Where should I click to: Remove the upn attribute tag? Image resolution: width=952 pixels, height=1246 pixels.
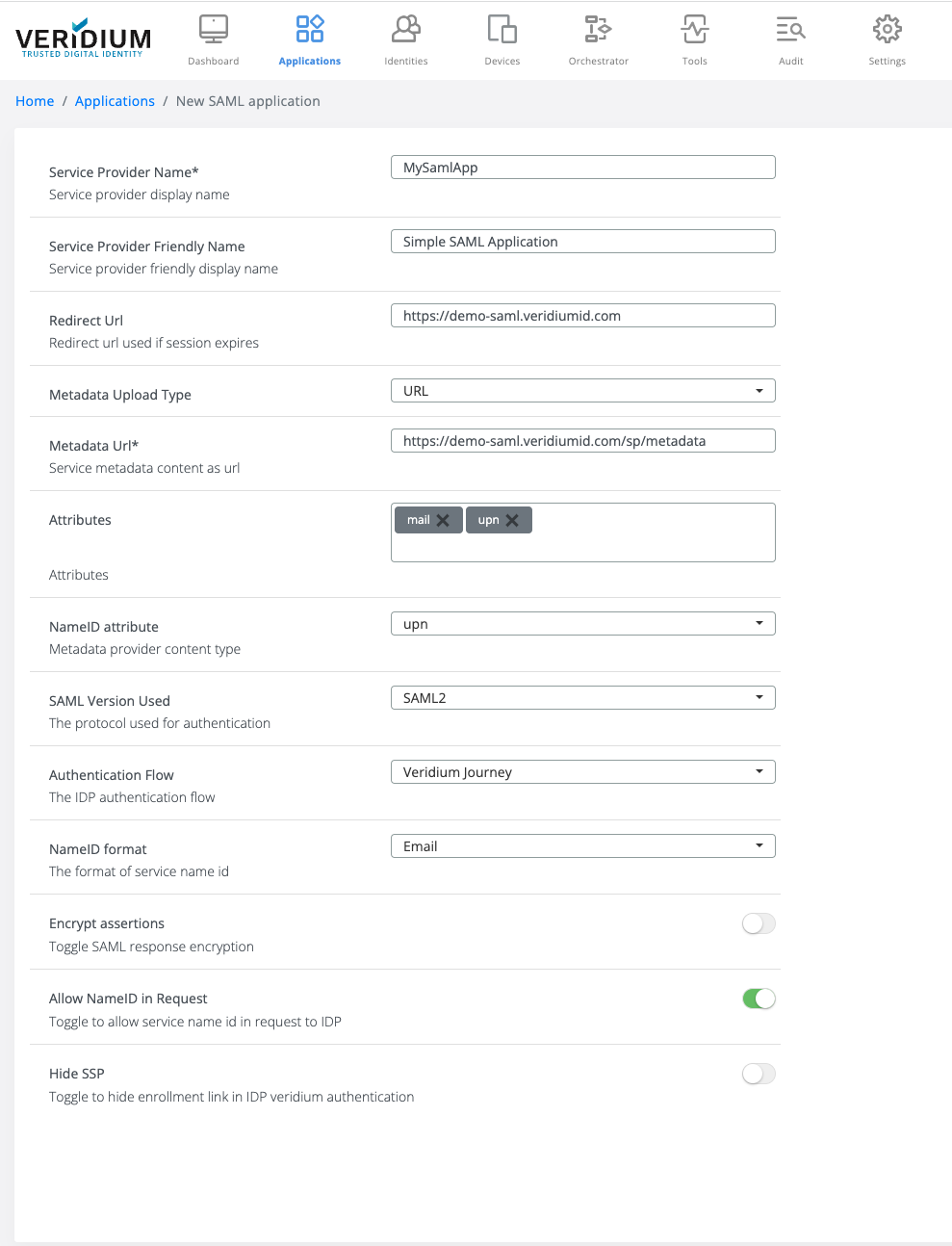pos(512,520)
